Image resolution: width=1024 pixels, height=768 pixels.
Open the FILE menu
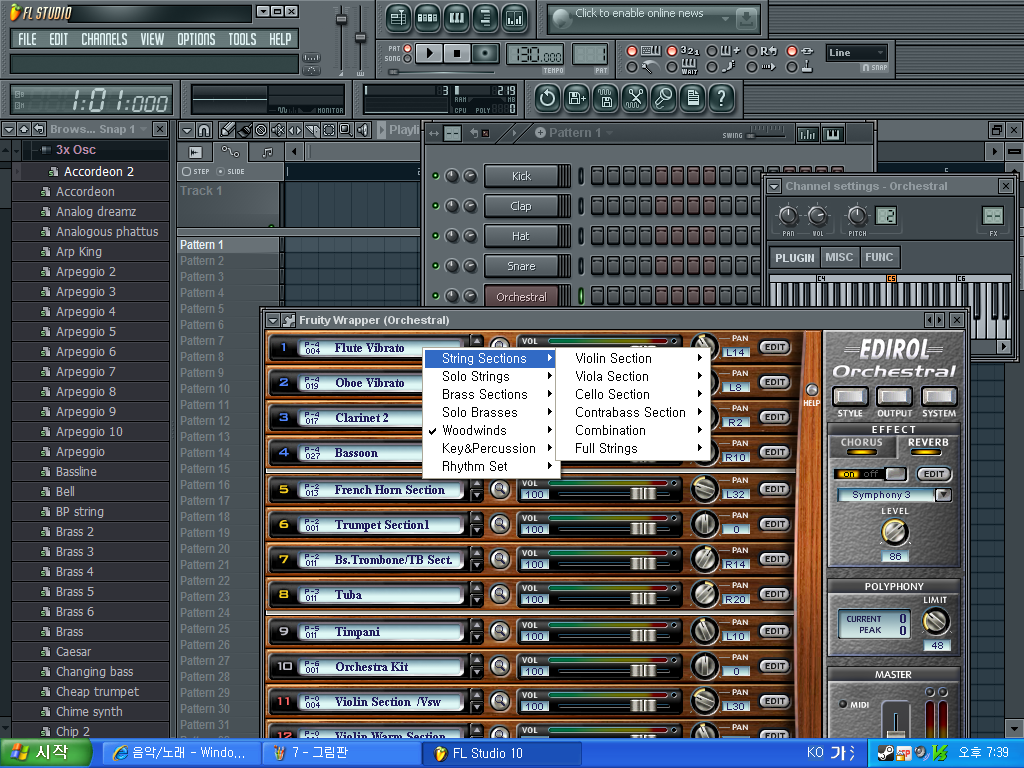point(27,39)
